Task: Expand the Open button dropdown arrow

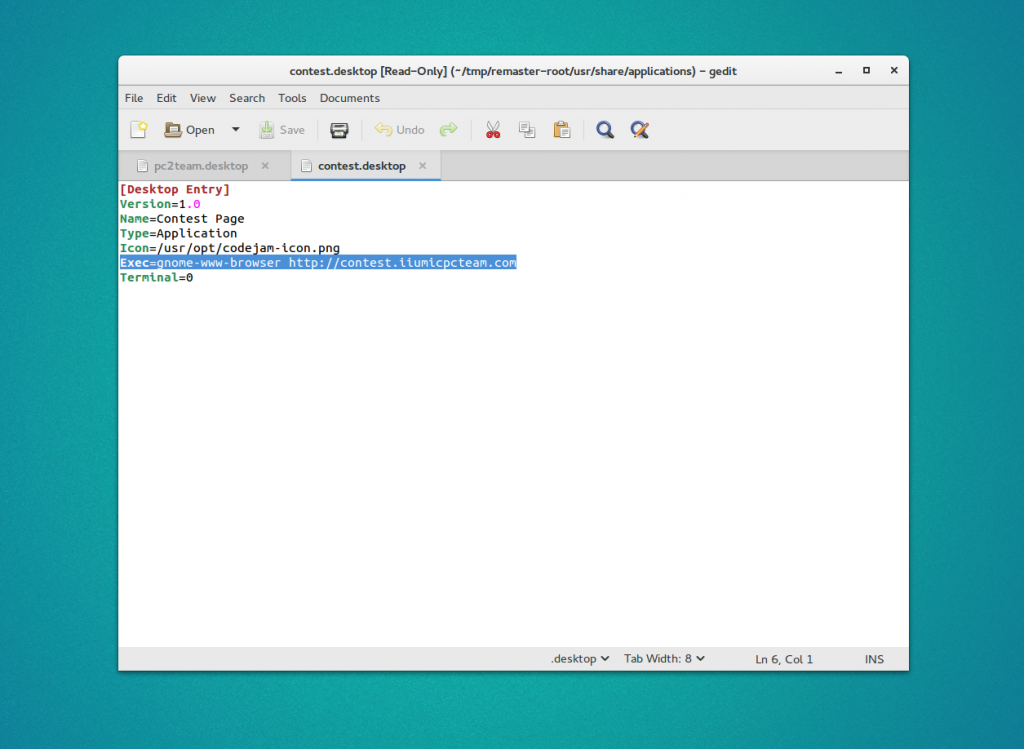Action: (x=236, y=129)
